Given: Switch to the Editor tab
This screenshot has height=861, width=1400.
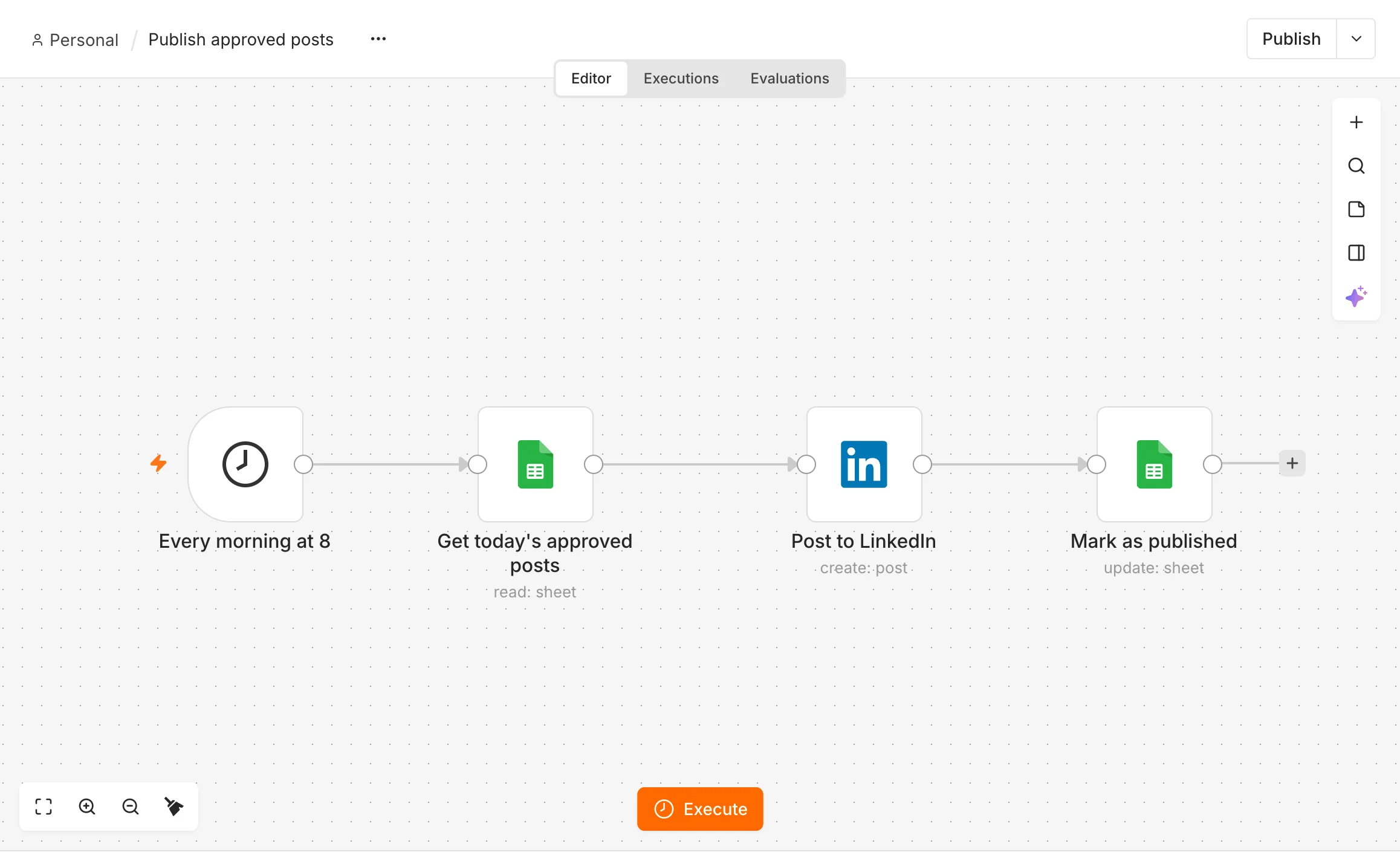Looking at the screenshot, I should (591, 79).
